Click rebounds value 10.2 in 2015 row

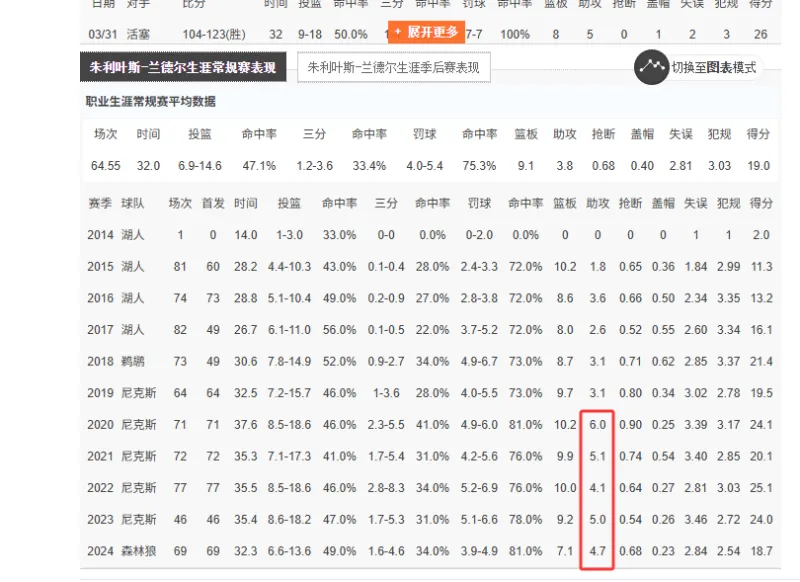click(x=565, y=267)
